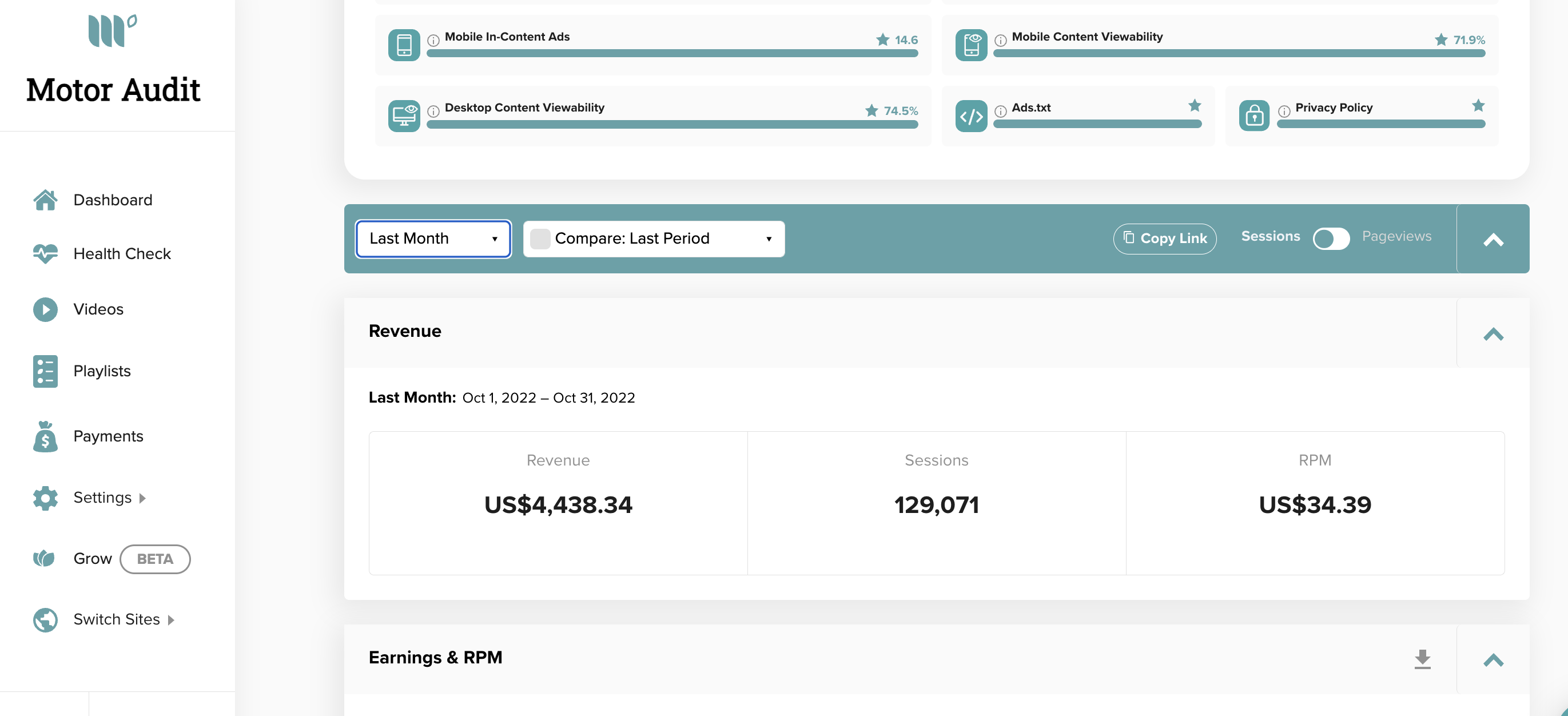Click the Mobile In-Content Ads phone icon
1568x716 pixels.
coord(404,45)
